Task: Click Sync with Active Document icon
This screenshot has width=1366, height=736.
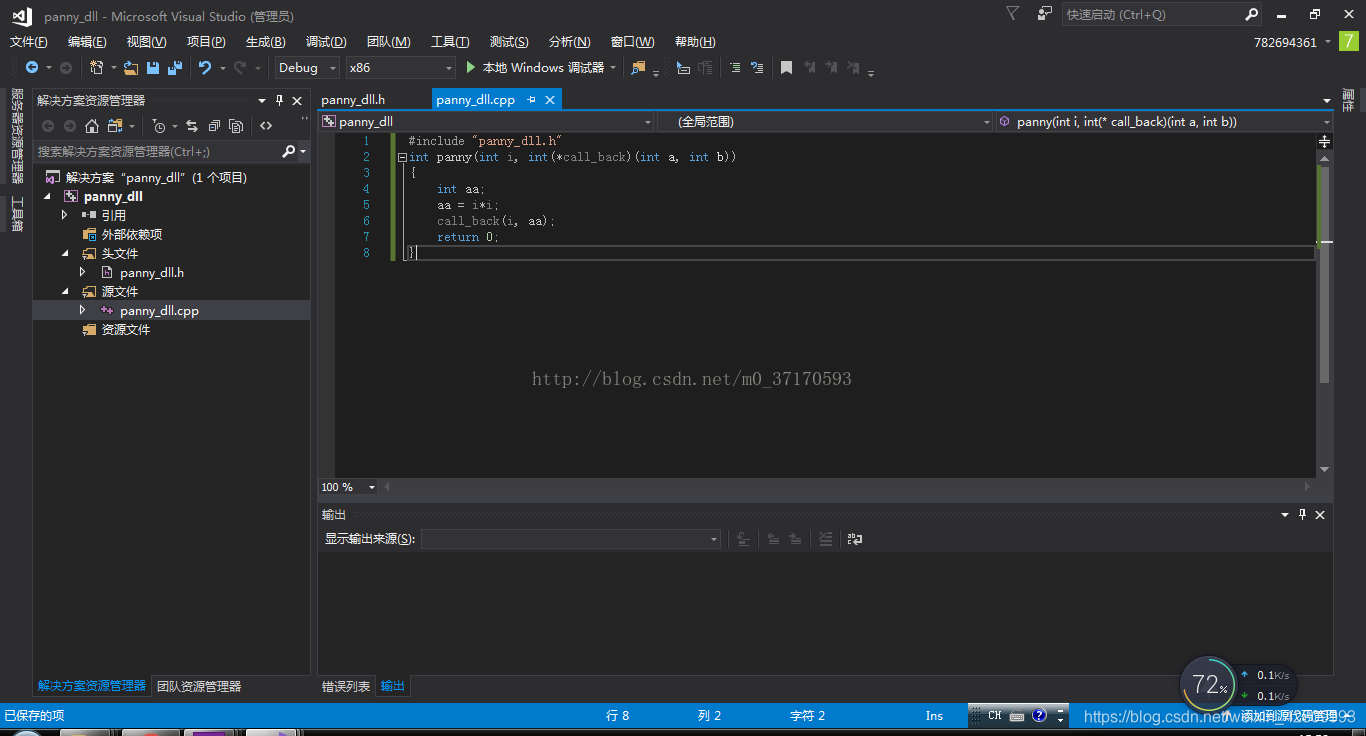Action: (192, 126)
